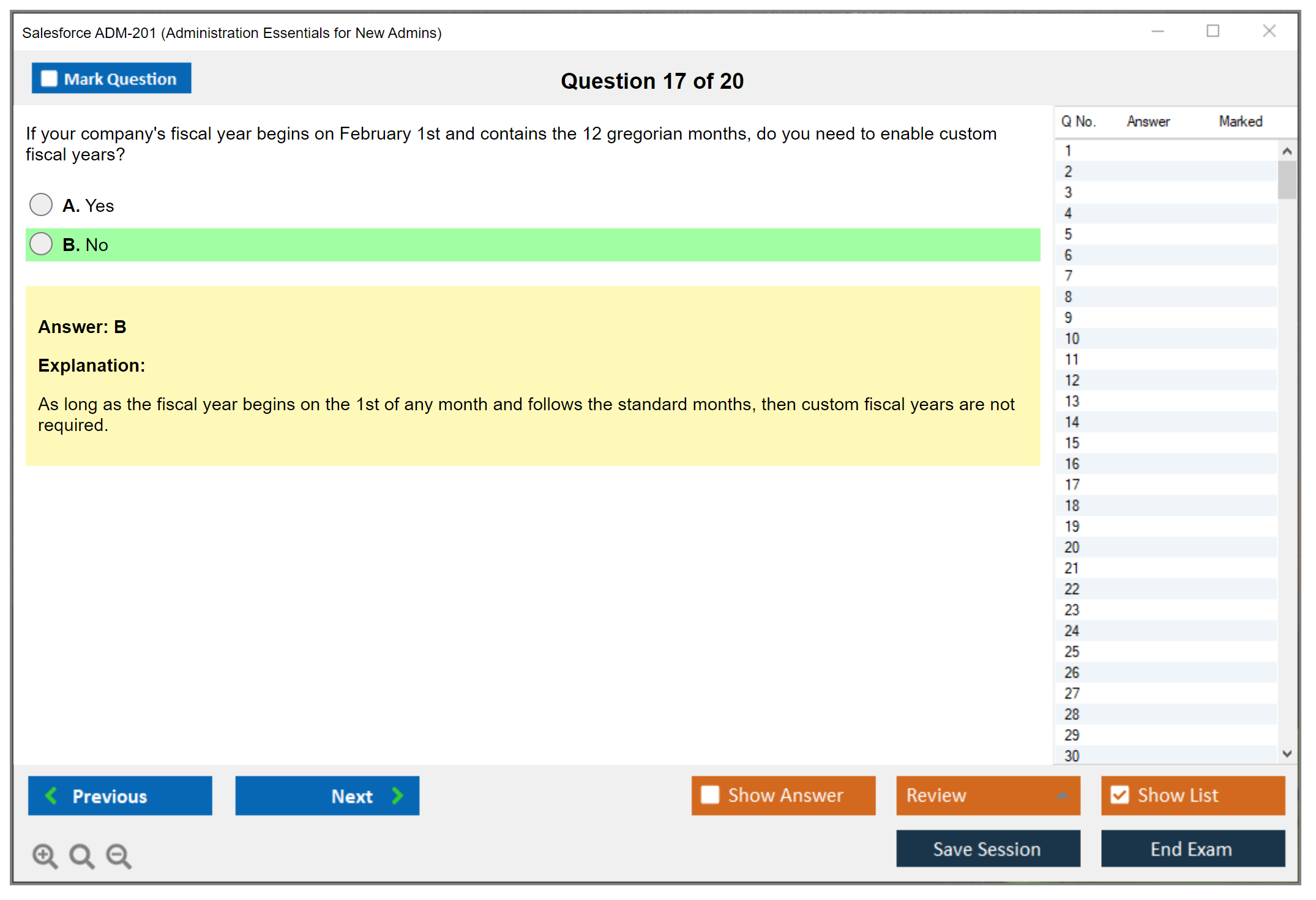This screenshot has height=900, width=1316.
Task: Click the zoom in magnifier icon
Action: click(x=45, y=855)
